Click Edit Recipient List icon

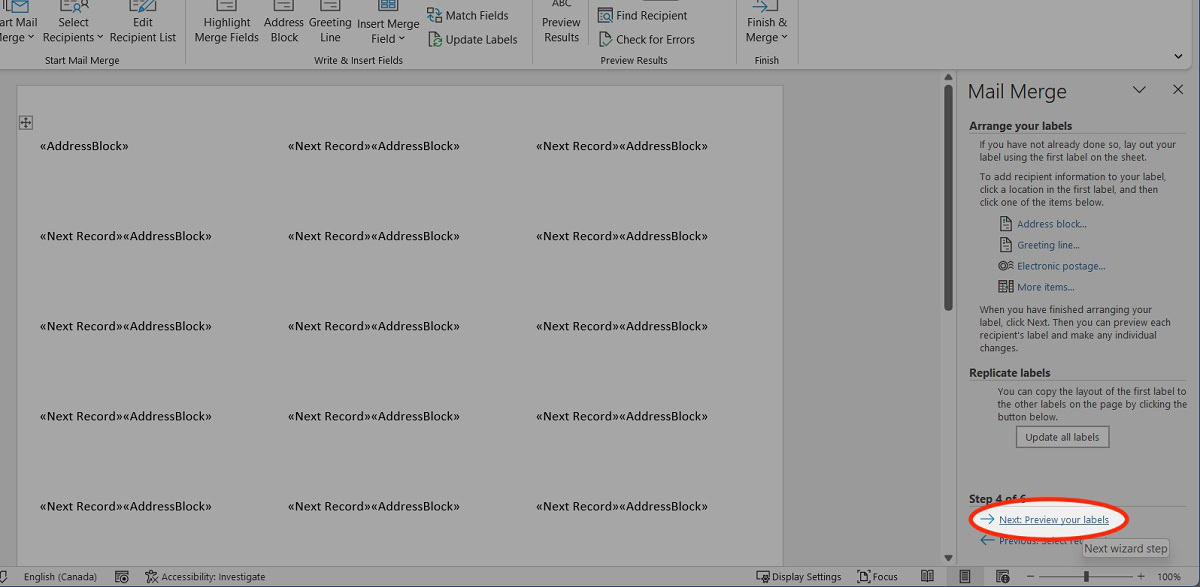pos(143,6)
